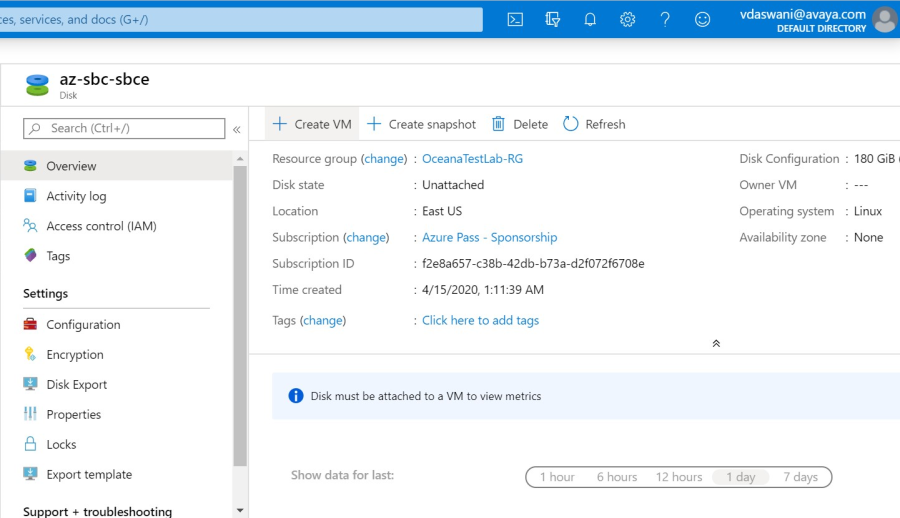Open the Help question mark menu
Screen dimensions: 900x518
[665, 20]
